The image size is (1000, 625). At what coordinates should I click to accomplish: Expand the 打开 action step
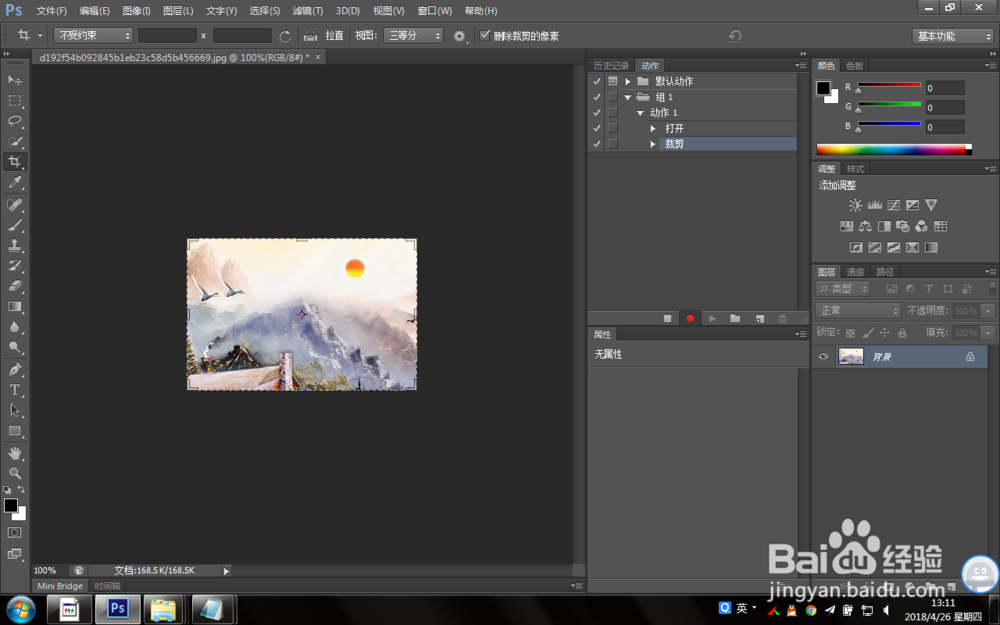pos(653,128)
